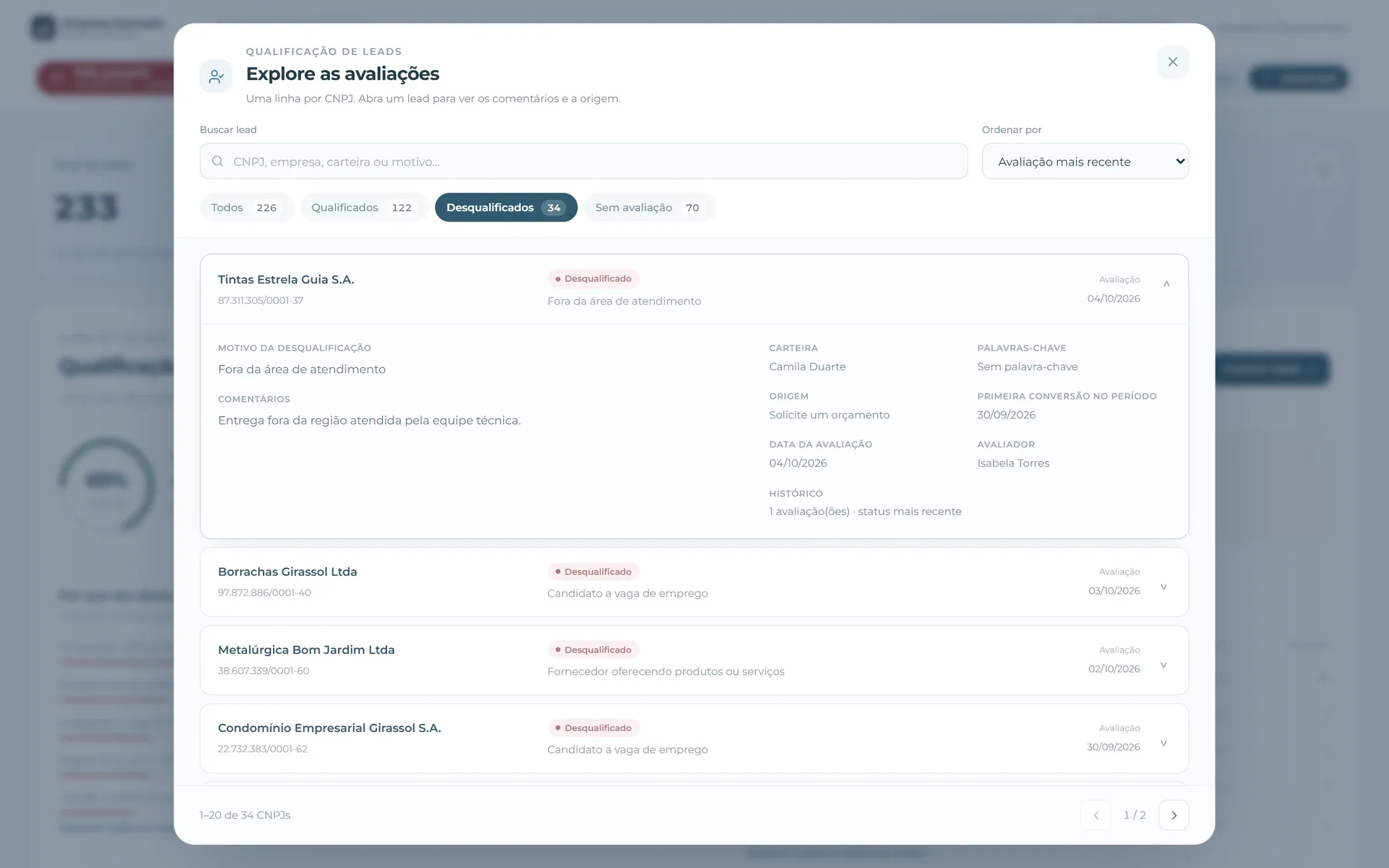This screenshot has height=868, width=1389.
Task: Click Fornecedor oferecendo produtos ou serviços reason
Action: [x=666, y=671]
